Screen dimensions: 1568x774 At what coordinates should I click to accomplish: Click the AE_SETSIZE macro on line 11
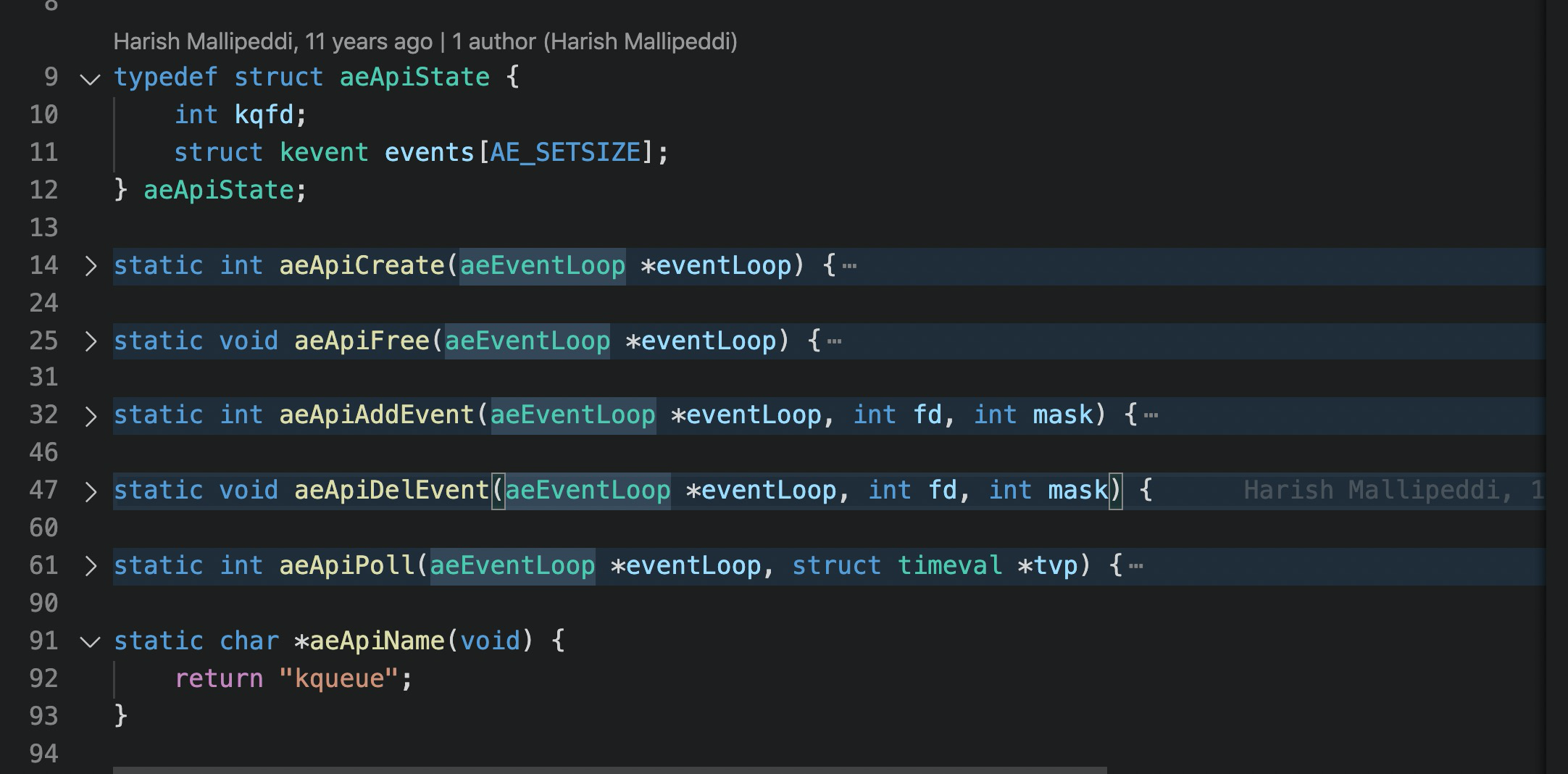click(x=565, y=152)
